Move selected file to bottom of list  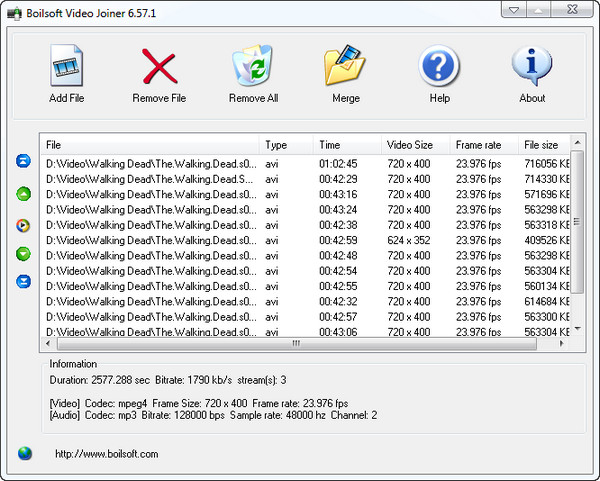23,282
